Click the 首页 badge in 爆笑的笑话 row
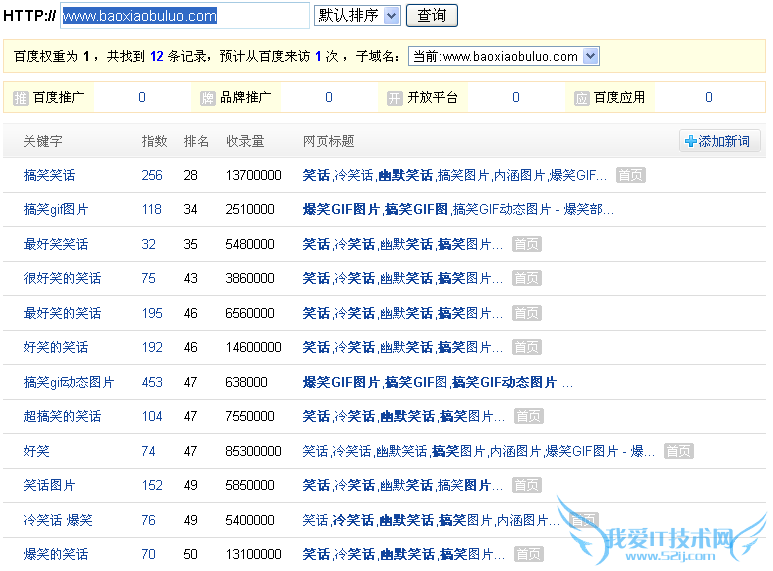 tap(528, 554)
